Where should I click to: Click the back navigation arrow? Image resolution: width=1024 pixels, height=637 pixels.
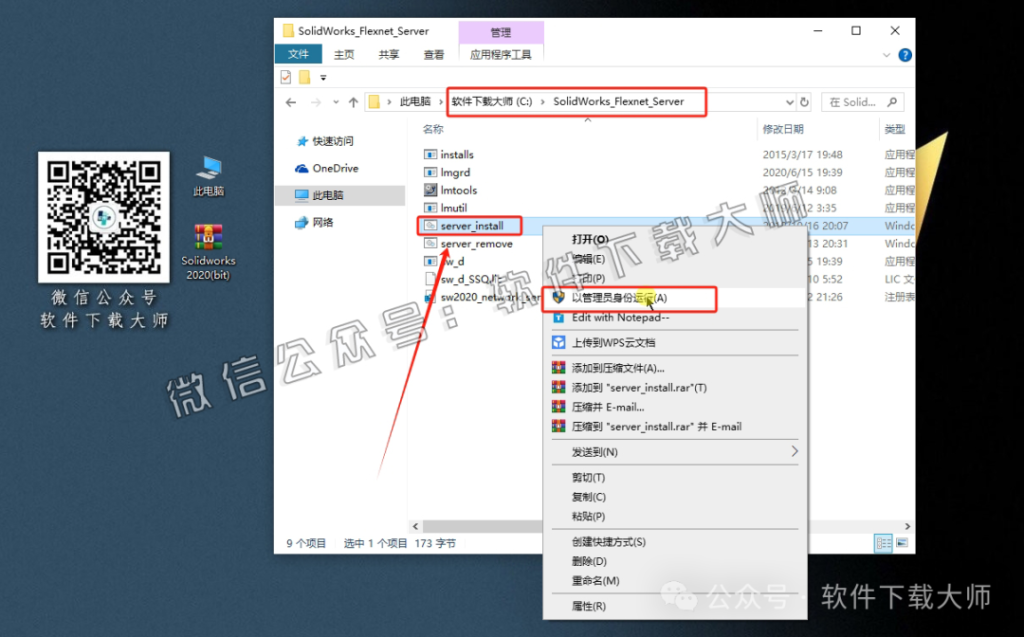pyautogui.click(x=290, y=102)
